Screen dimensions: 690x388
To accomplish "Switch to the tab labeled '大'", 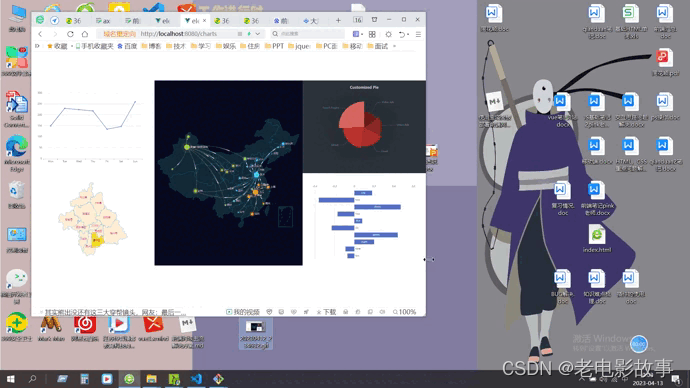I will click(311, 21).
